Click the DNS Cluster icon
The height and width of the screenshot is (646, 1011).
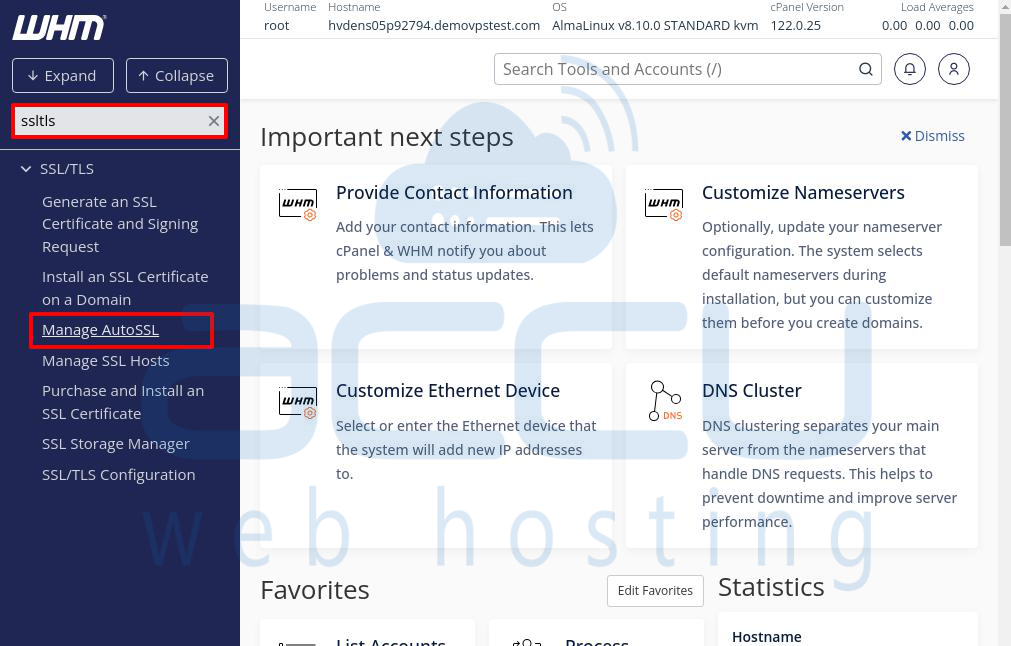(663, 402)
